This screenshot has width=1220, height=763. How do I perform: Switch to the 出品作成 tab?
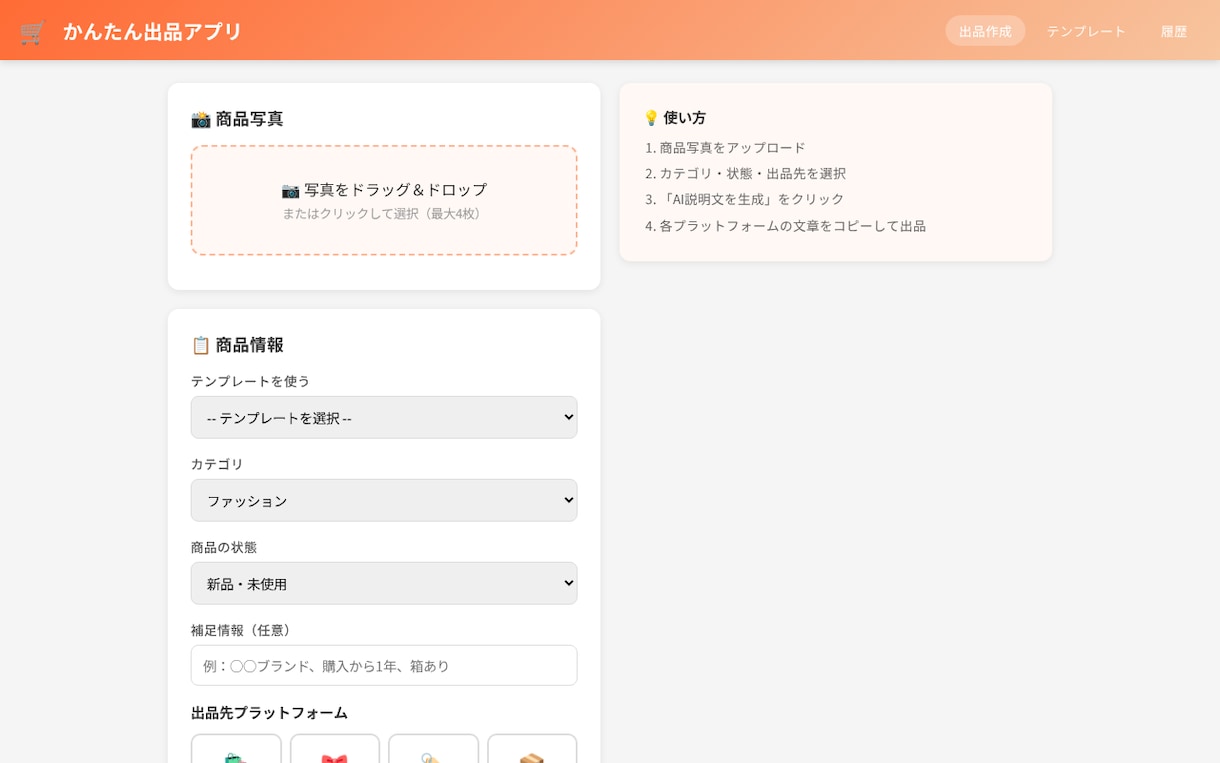pyautogui.click(x=985, y=31)
